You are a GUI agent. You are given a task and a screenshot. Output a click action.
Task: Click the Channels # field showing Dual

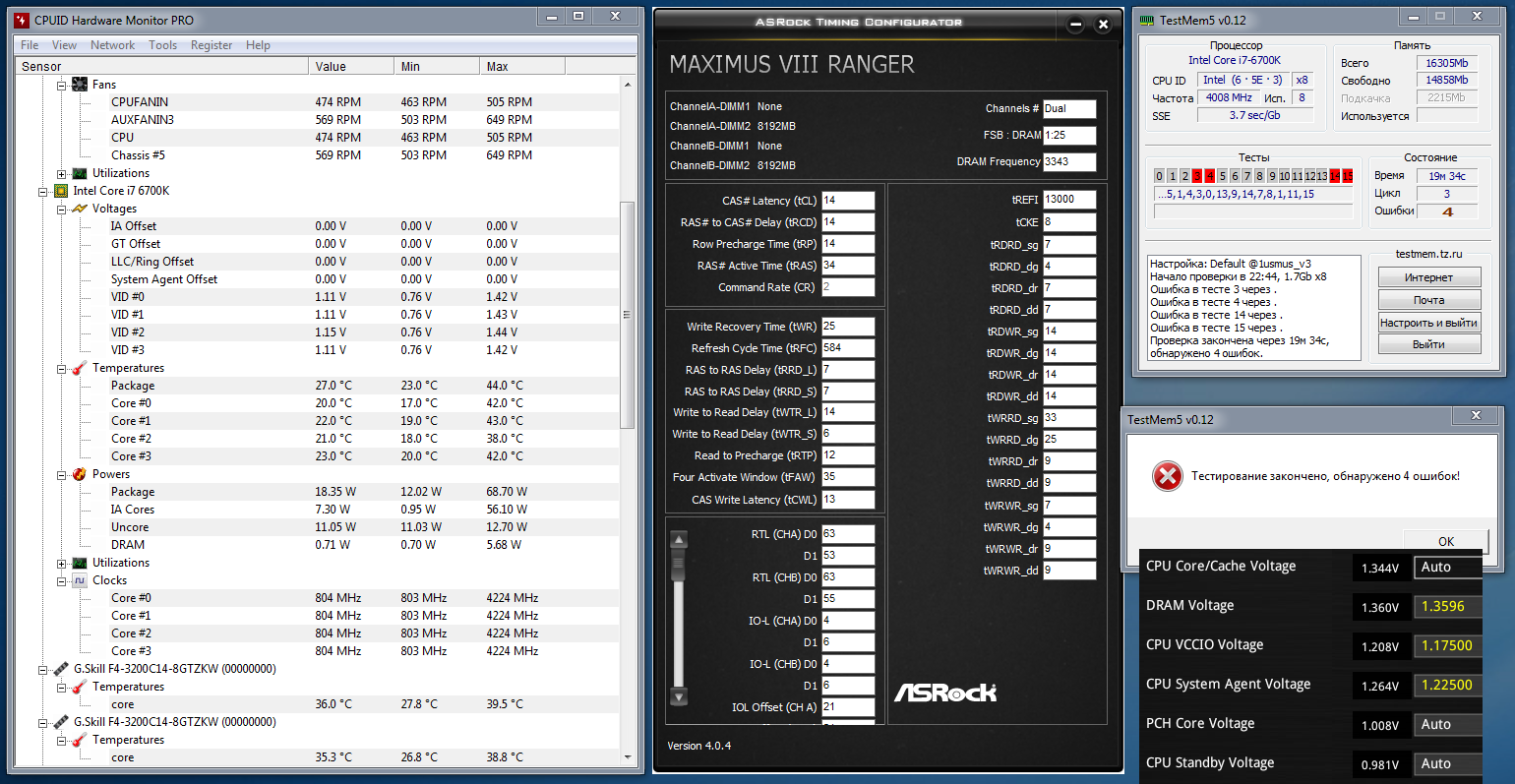pyautogui.click(x=1069, y=109)
